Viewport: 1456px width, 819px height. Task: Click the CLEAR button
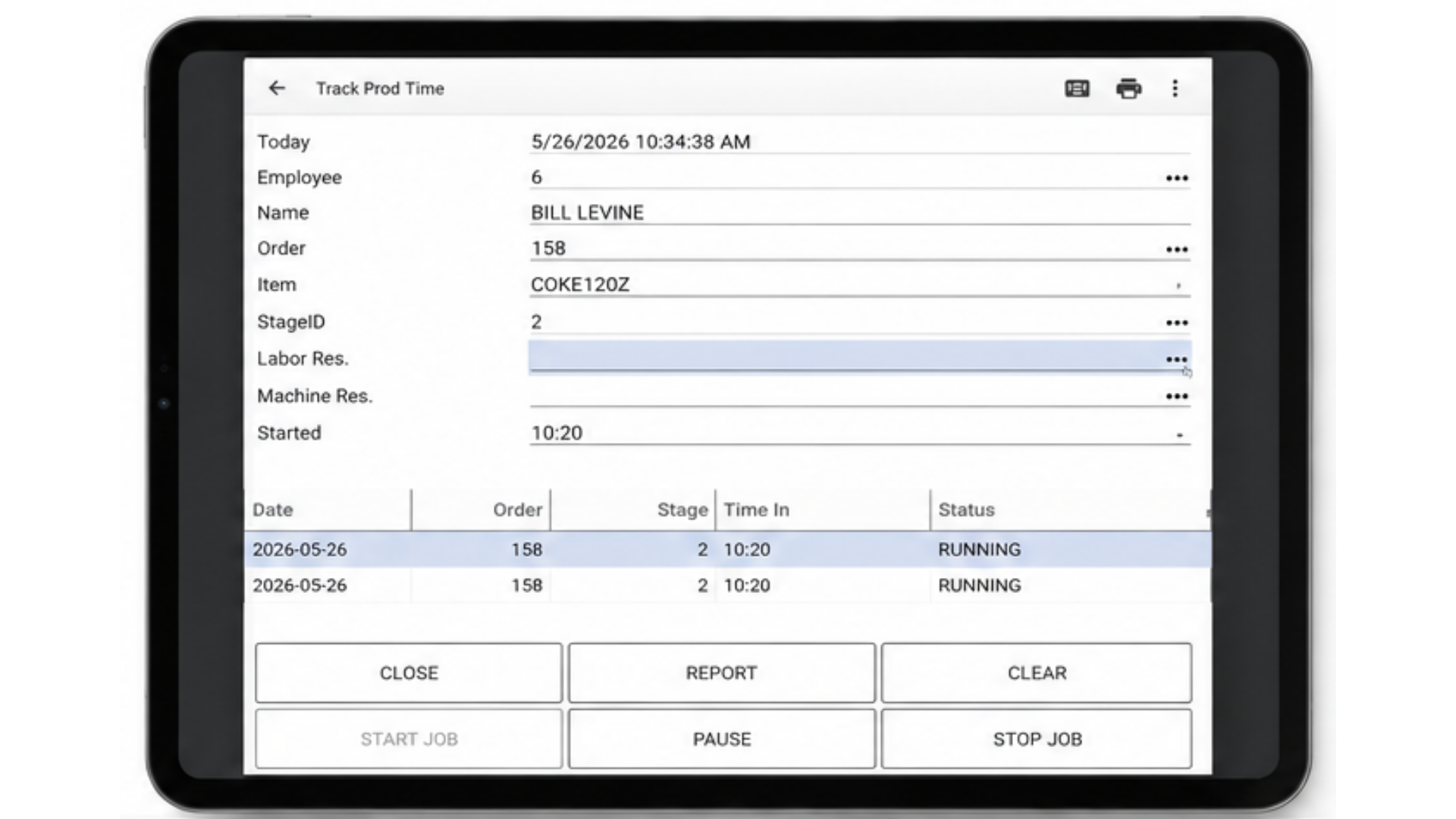click(x=1037, y=673)
